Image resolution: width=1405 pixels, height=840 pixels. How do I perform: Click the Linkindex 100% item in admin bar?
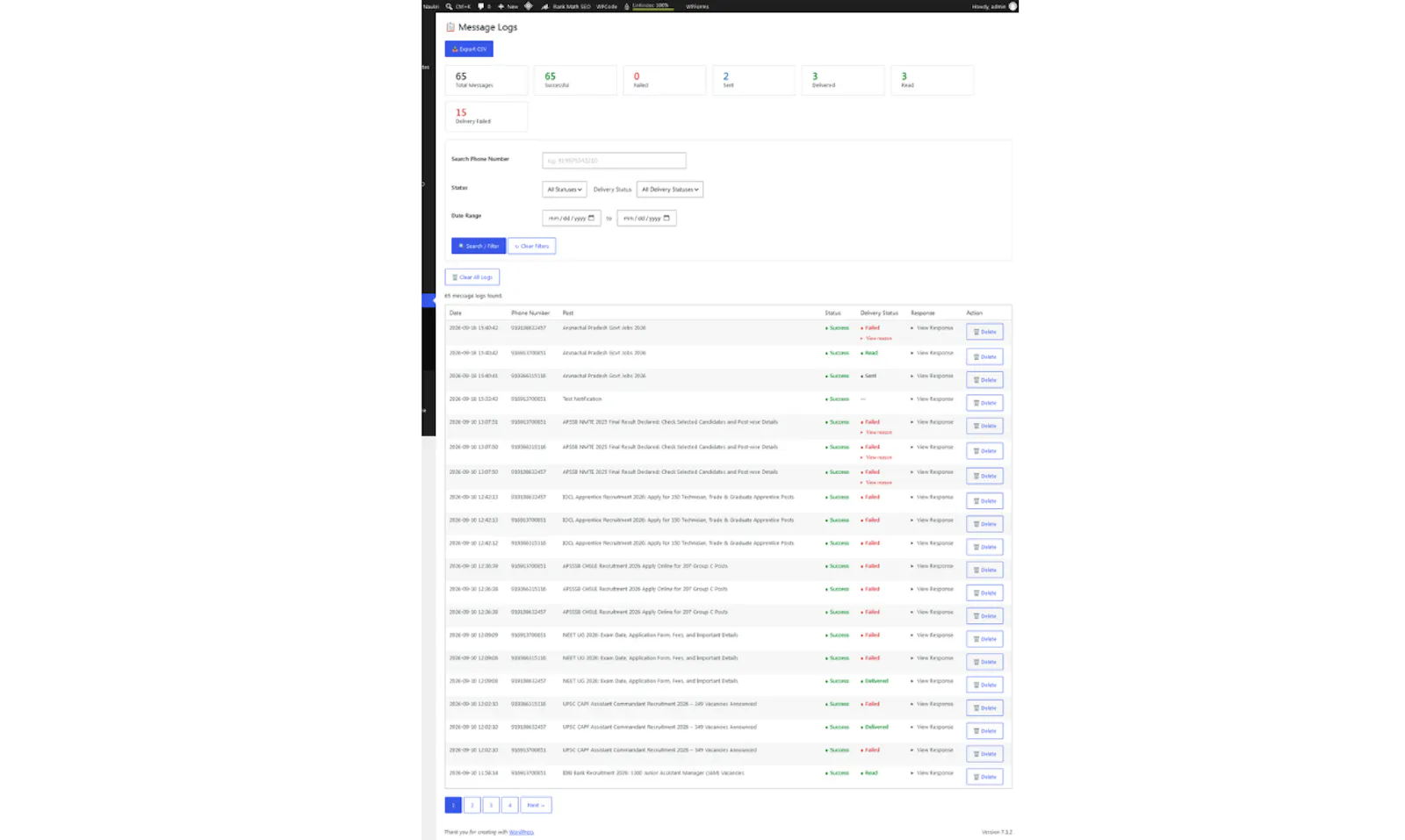tap(647, 5)
